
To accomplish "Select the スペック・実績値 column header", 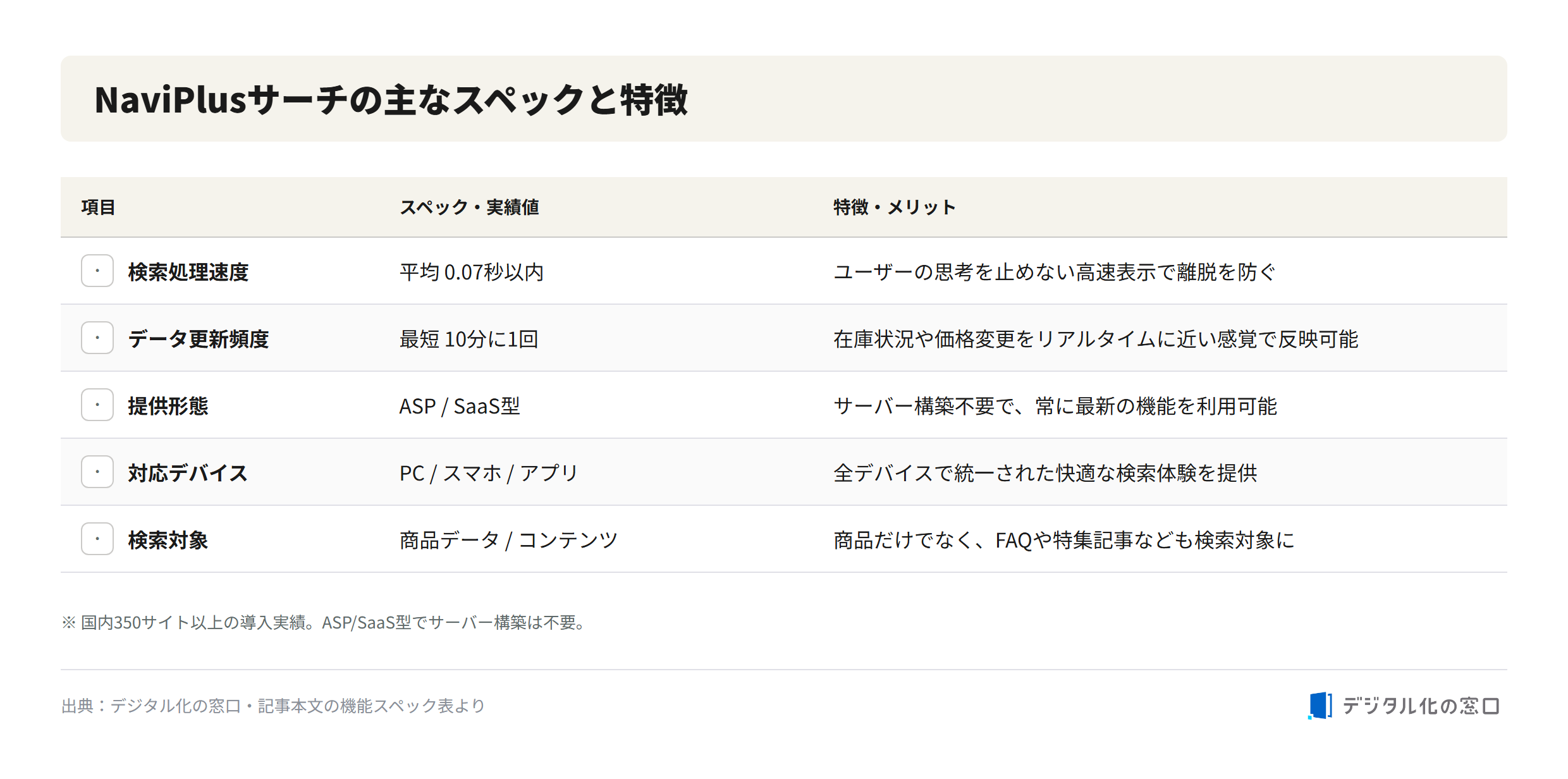I will point(469,207).
